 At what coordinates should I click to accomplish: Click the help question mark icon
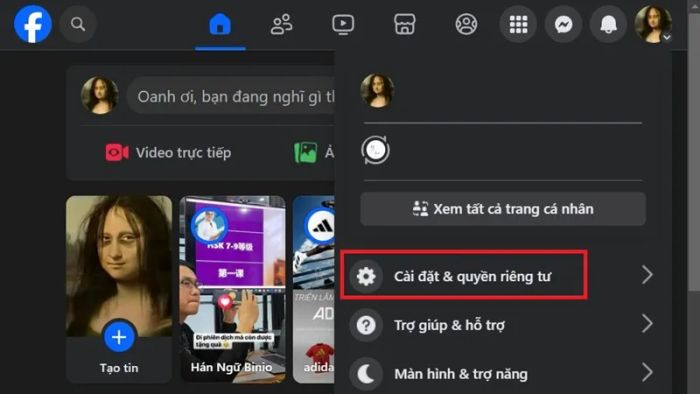tap(366, 325)
